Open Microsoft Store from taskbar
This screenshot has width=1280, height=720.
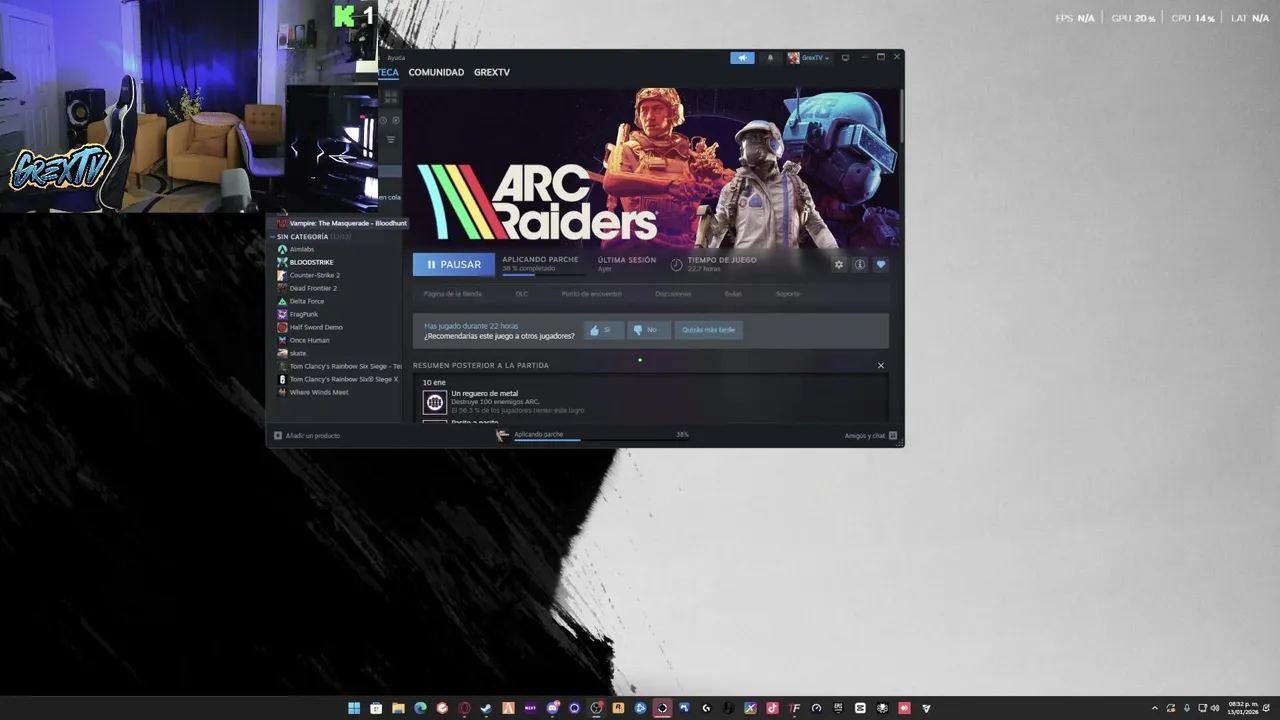click(x=376, y=708)
